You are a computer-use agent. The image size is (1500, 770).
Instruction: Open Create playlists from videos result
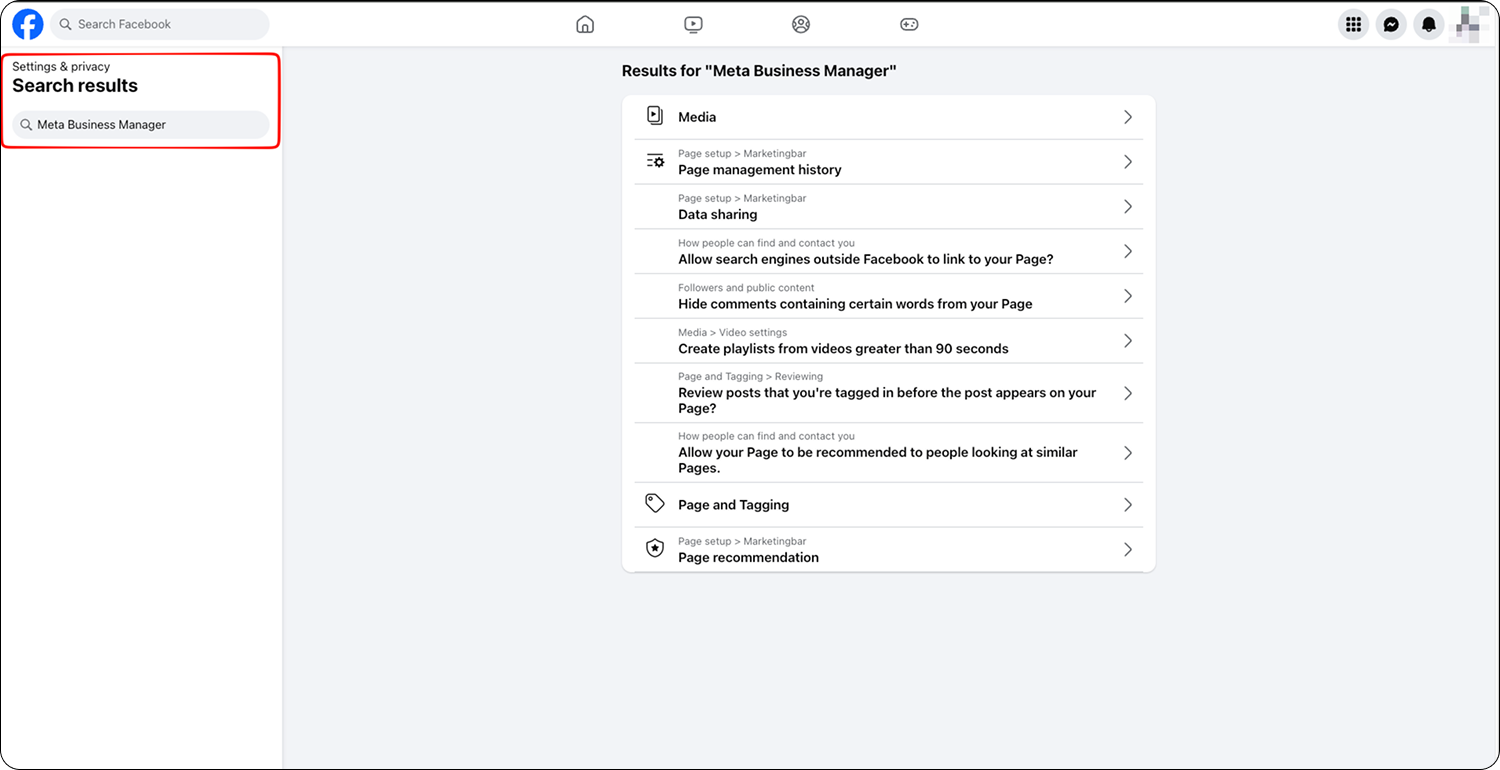[889, 341]
